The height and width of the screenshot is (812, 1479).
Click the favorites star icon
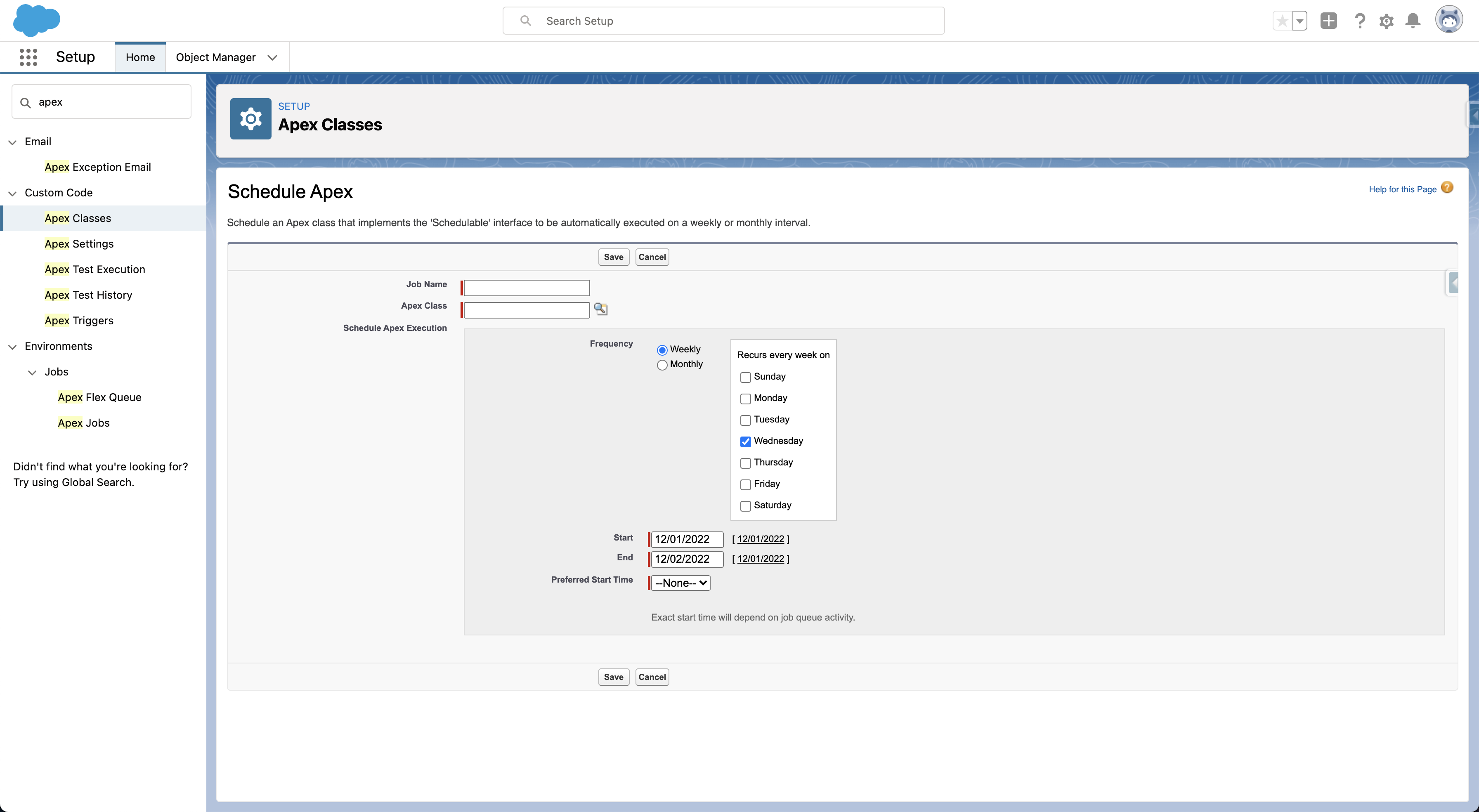[1282, 21]
